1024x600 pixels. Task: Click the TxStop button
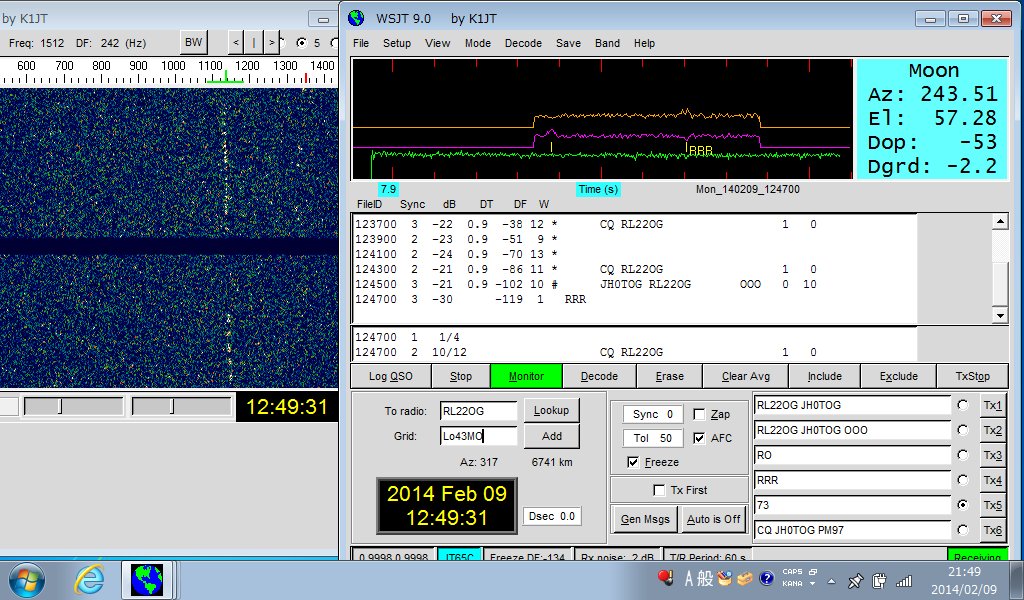point(972,376)
